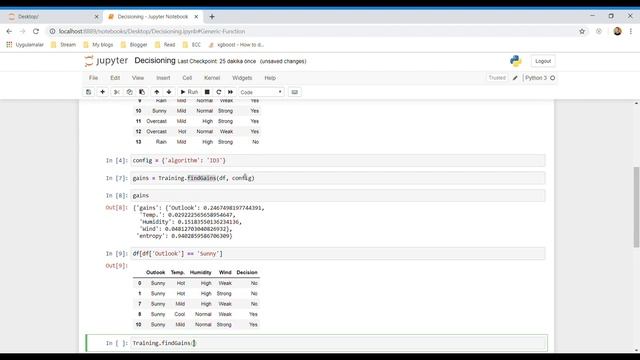This screenshot has height=360, width=640.
Task: Go forward in the browser
Action: 22,31
